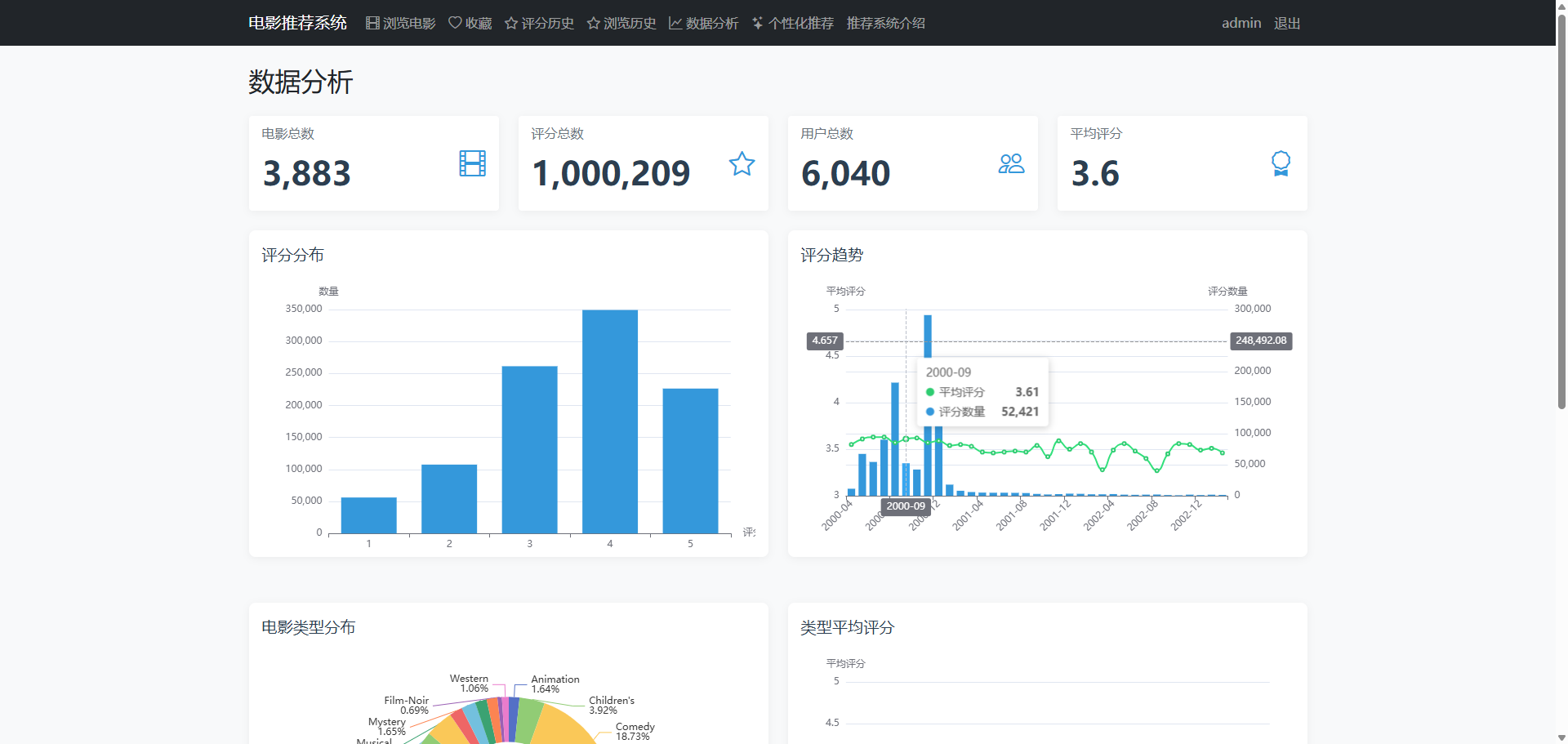This screenshot has width=1568, height=744.
Task: Click the chart icon beside 数据分析
Action: point(675,23)
